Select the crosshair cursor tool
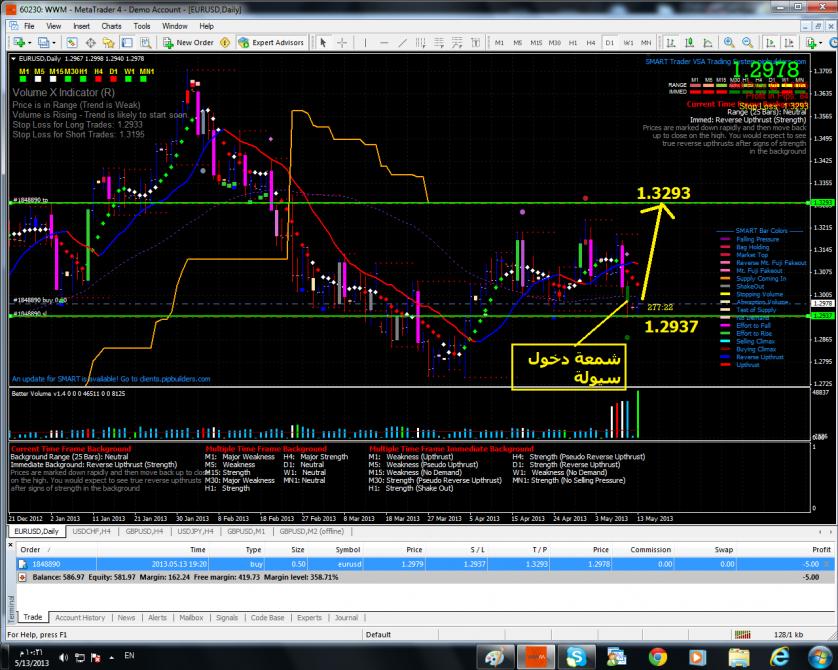 [340, 43]
